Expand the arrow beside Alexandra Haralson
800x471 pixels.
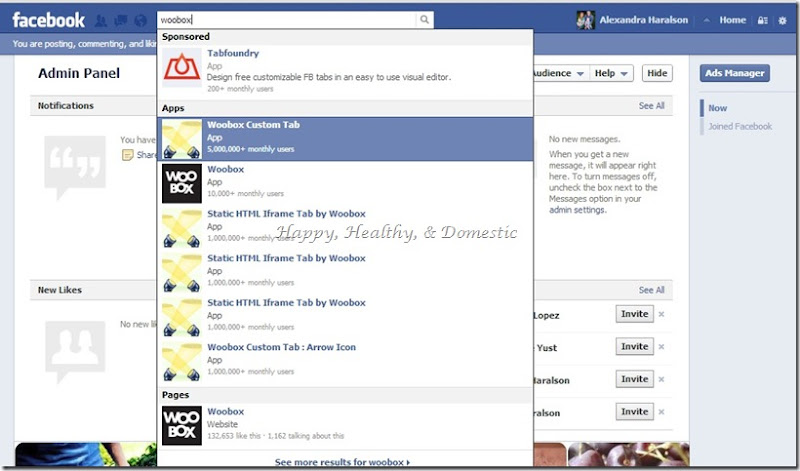point(707,20)
